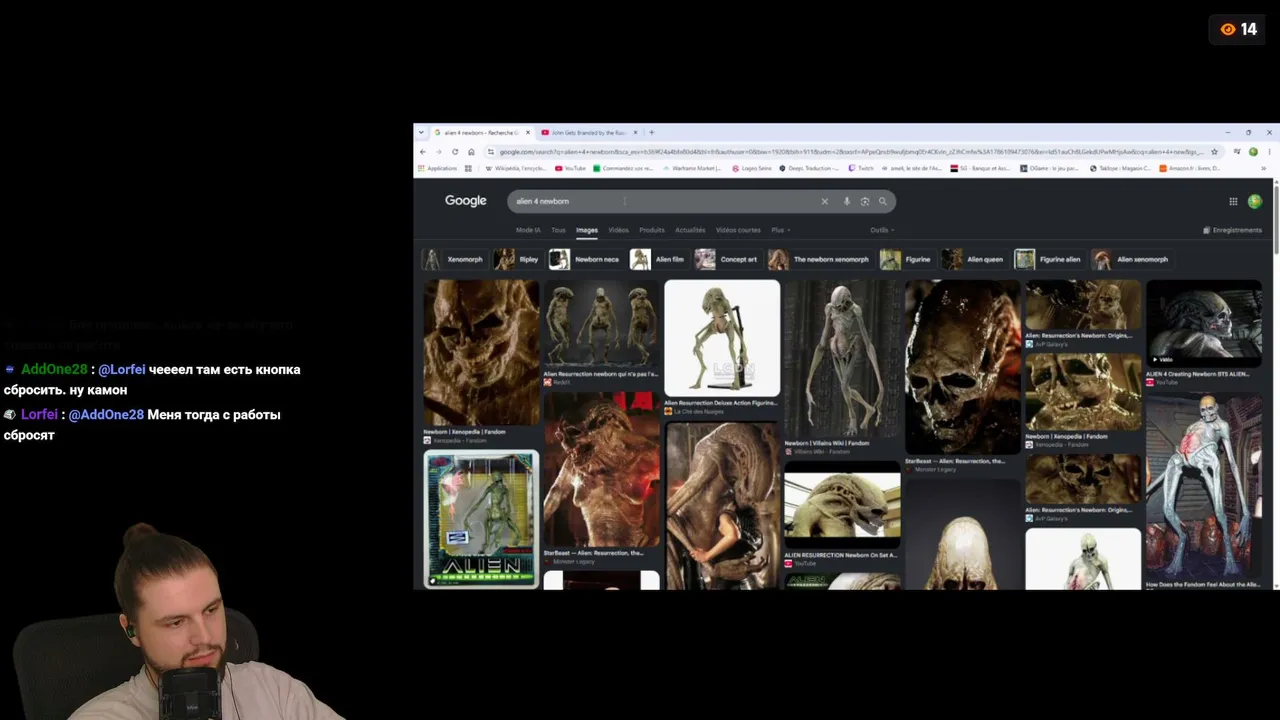
Task: Open the Newborn Villains Wiki image result
Action: [842, 358]
